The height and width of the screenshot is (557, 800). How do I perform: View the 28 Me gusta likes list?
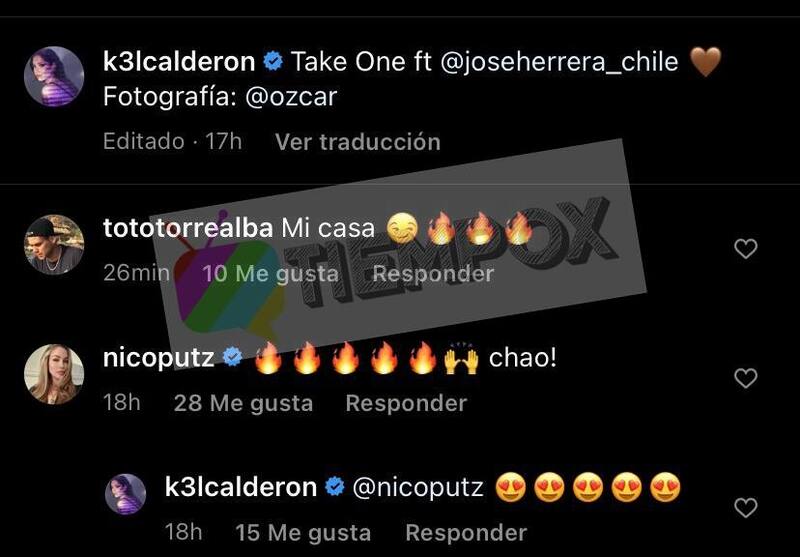243,403
